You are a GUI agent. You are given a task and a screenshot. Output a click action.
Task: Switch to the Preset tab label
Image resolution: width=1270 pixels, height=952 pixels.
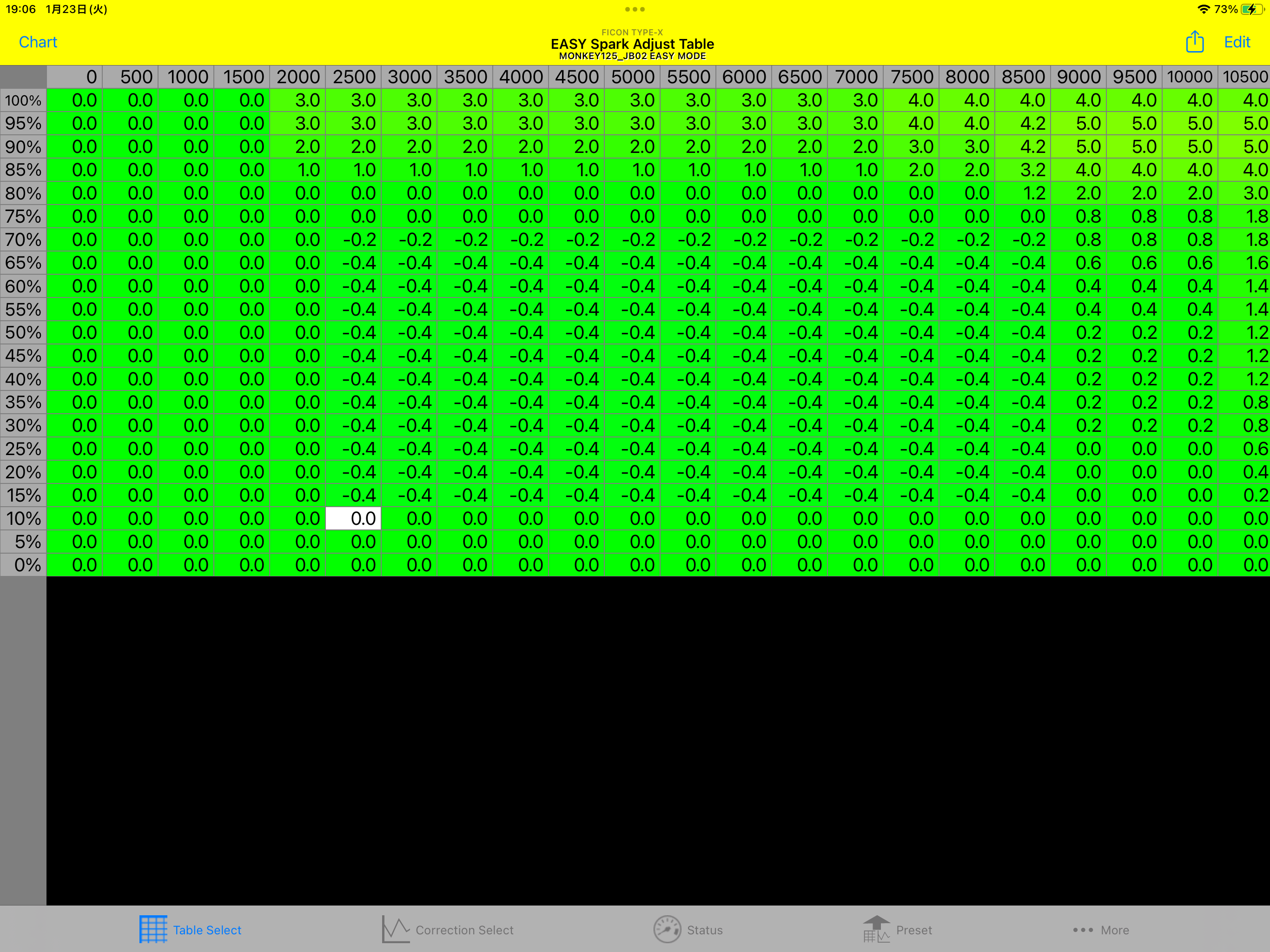click(x=913, y=930)
